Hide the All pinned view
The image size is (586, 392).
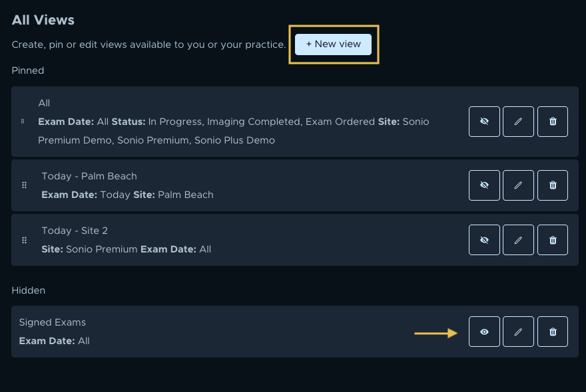pos(484,121)
